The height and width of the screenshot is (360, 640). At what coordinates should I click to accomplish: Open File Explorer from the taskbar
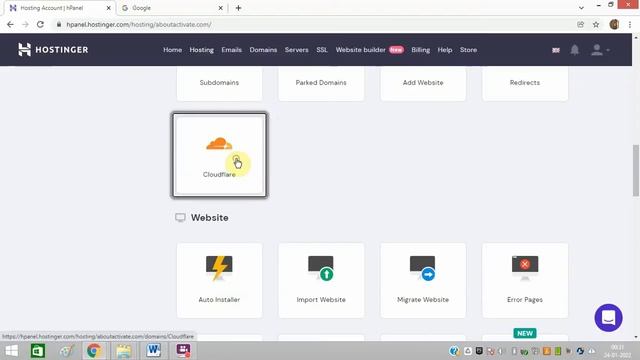pos(123,351)
